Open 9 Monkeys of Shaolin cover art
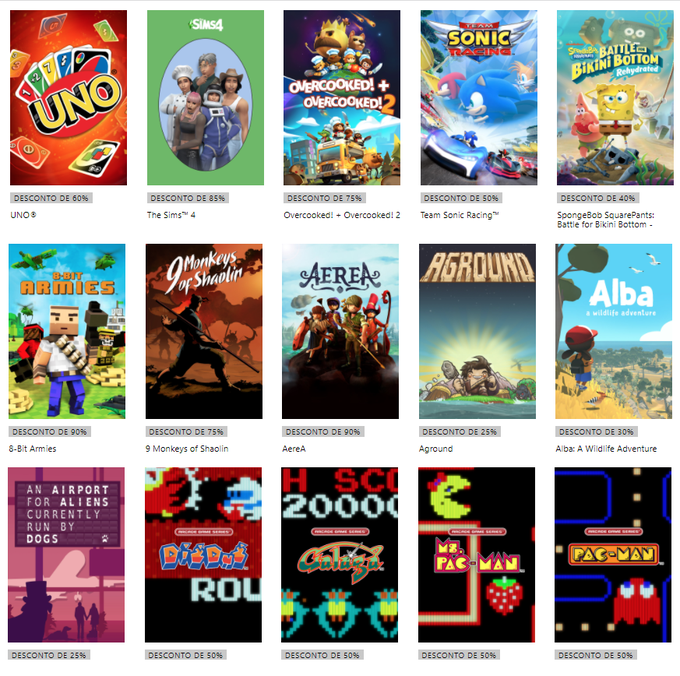 coord(204,331)
